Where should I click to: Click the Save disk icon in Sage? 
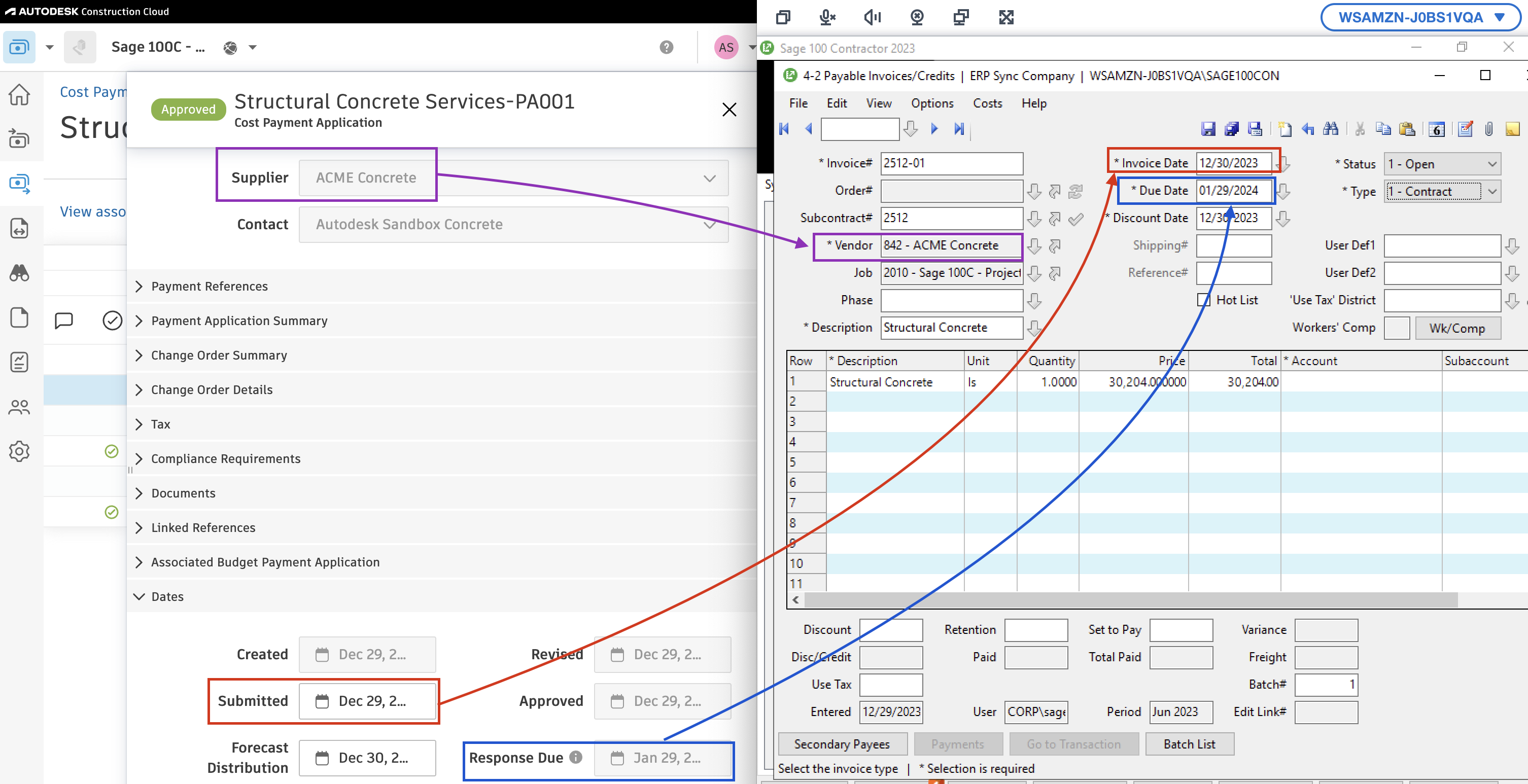coord(1208,129)
